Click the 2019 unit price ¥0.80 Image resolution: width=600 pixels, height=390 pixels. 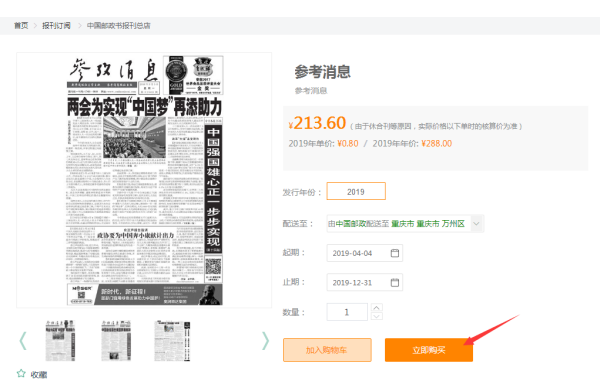click(348, 144)
